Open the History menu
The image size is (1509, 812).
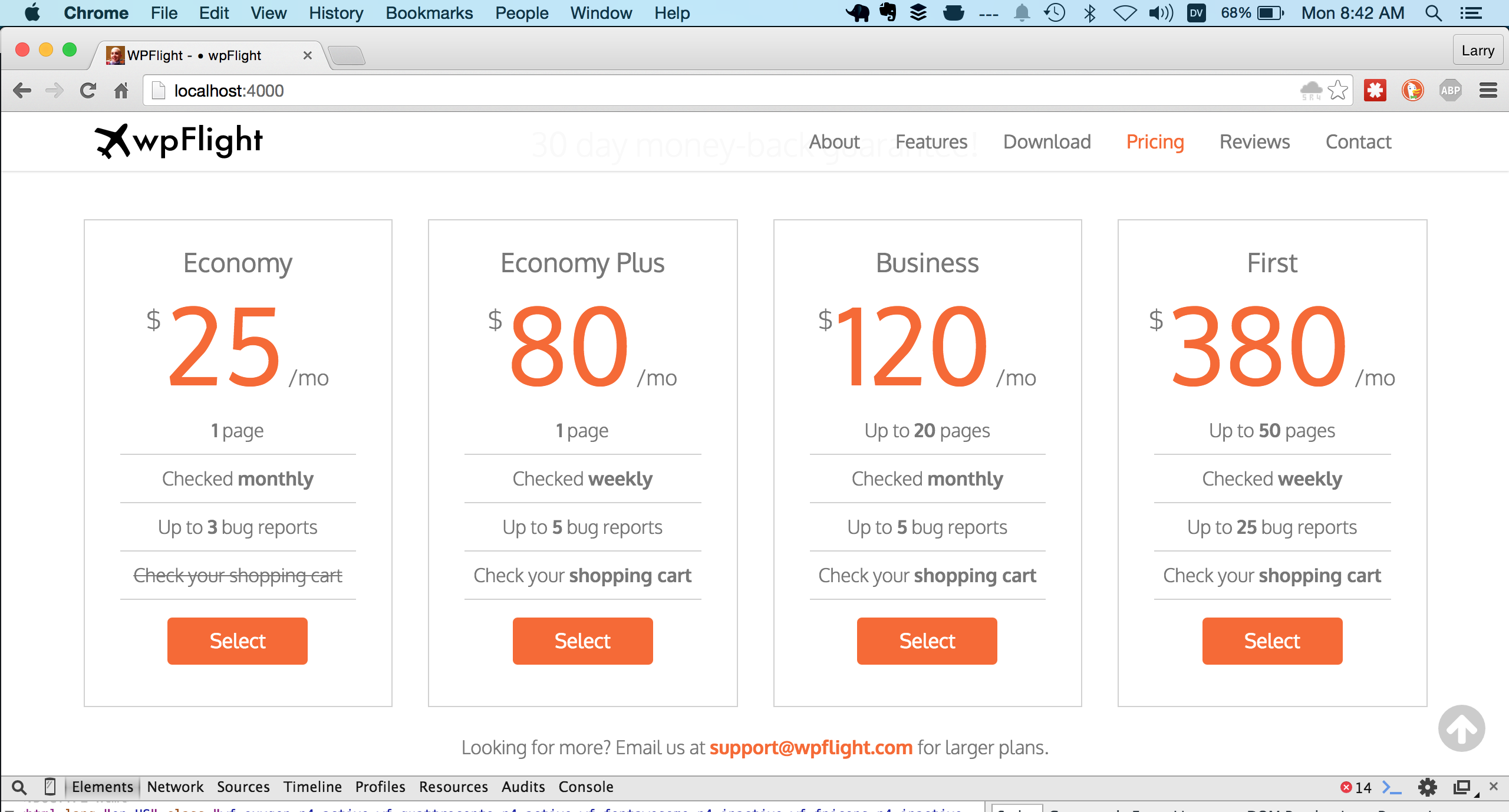tap(335, 12)
